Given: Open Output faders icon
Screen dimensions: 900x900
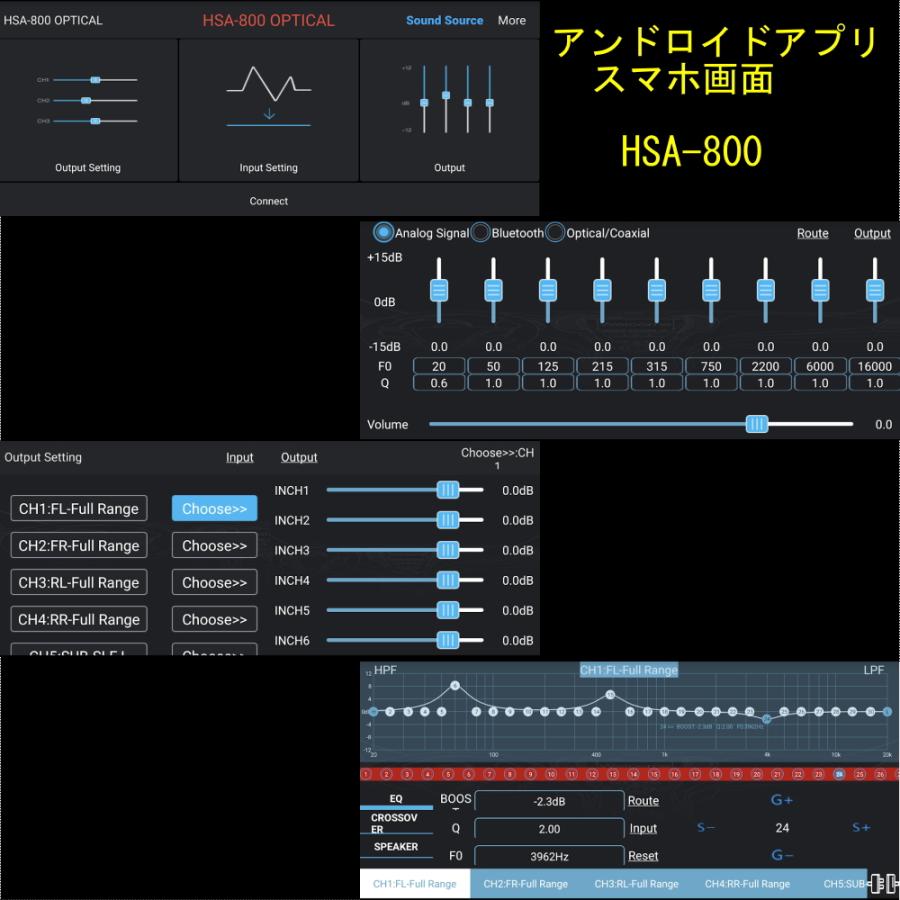Looking at the screenshot, I should pos(448,99).
